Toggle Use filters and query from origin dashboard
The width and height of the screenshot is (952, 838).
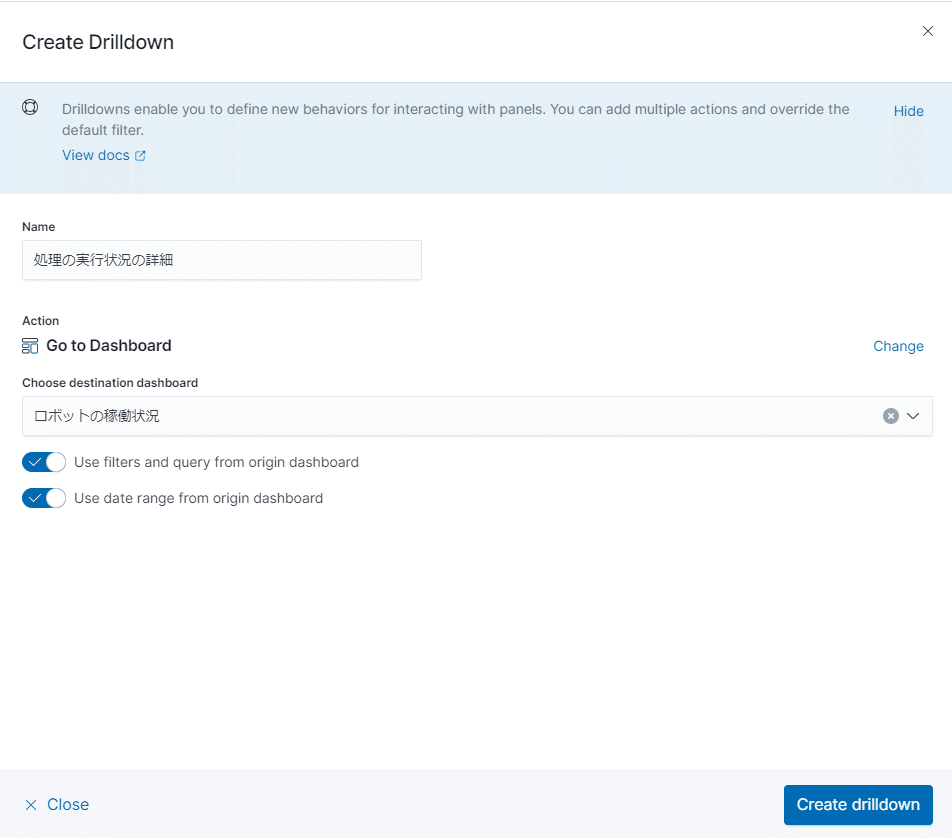(x=44, y=462)
